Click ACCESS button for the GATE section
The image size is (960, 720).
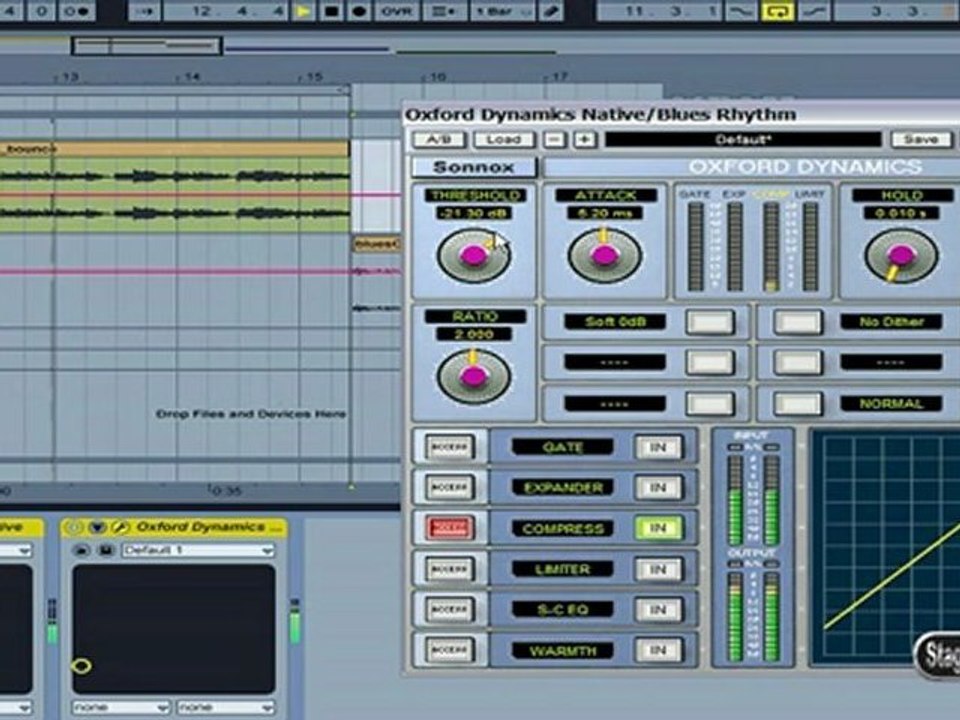[x=449, y=447]
